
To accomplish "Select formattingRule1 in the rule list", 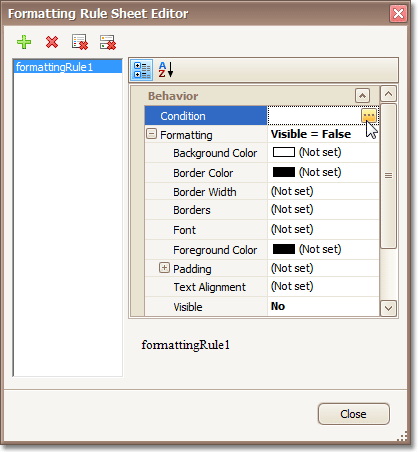I will click(x=68, y=67).
